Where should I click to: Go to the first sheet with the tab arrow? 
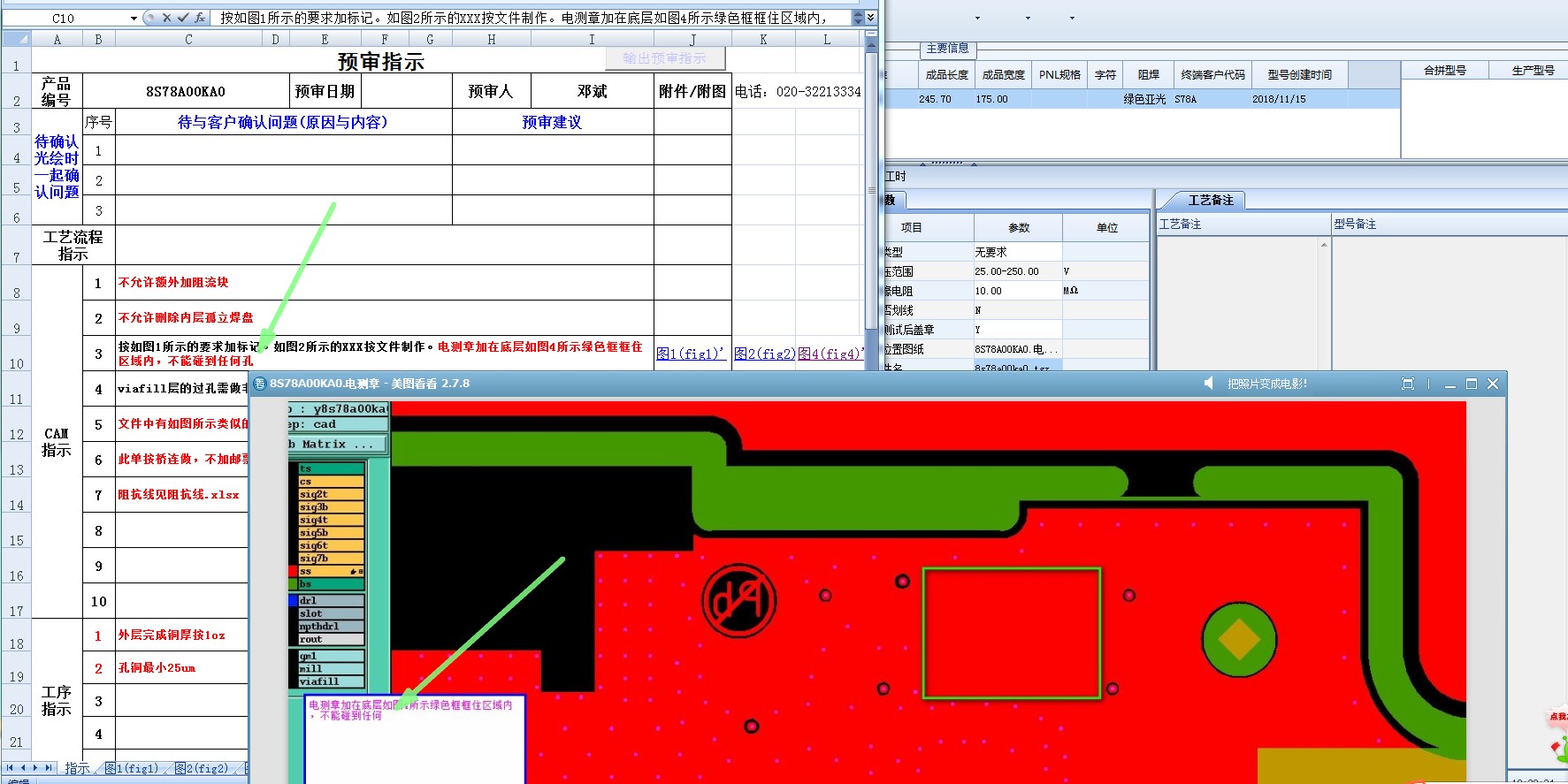pos(11,768)
